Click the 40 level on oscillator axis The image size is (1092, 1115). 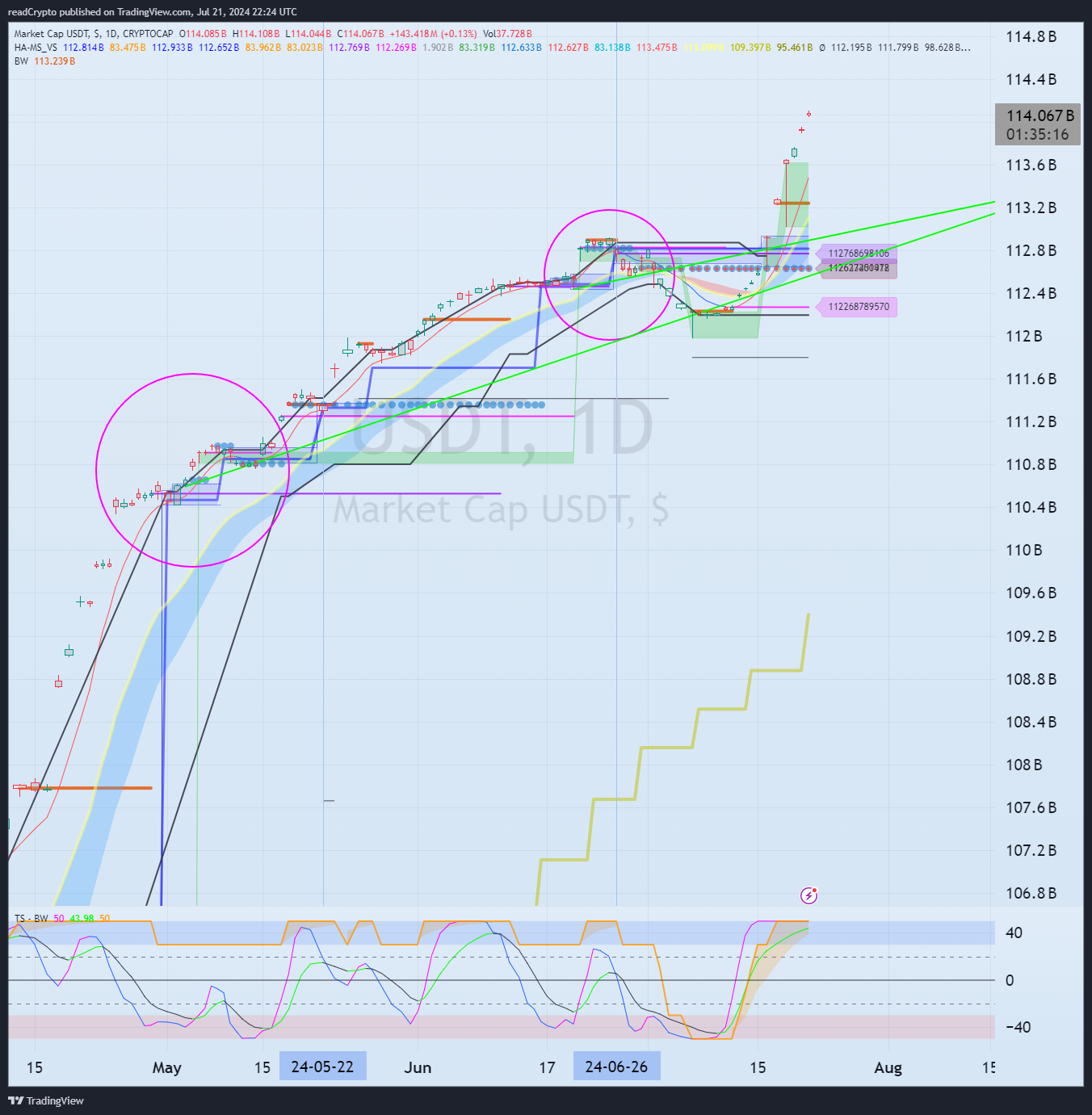coord(1014,933)
